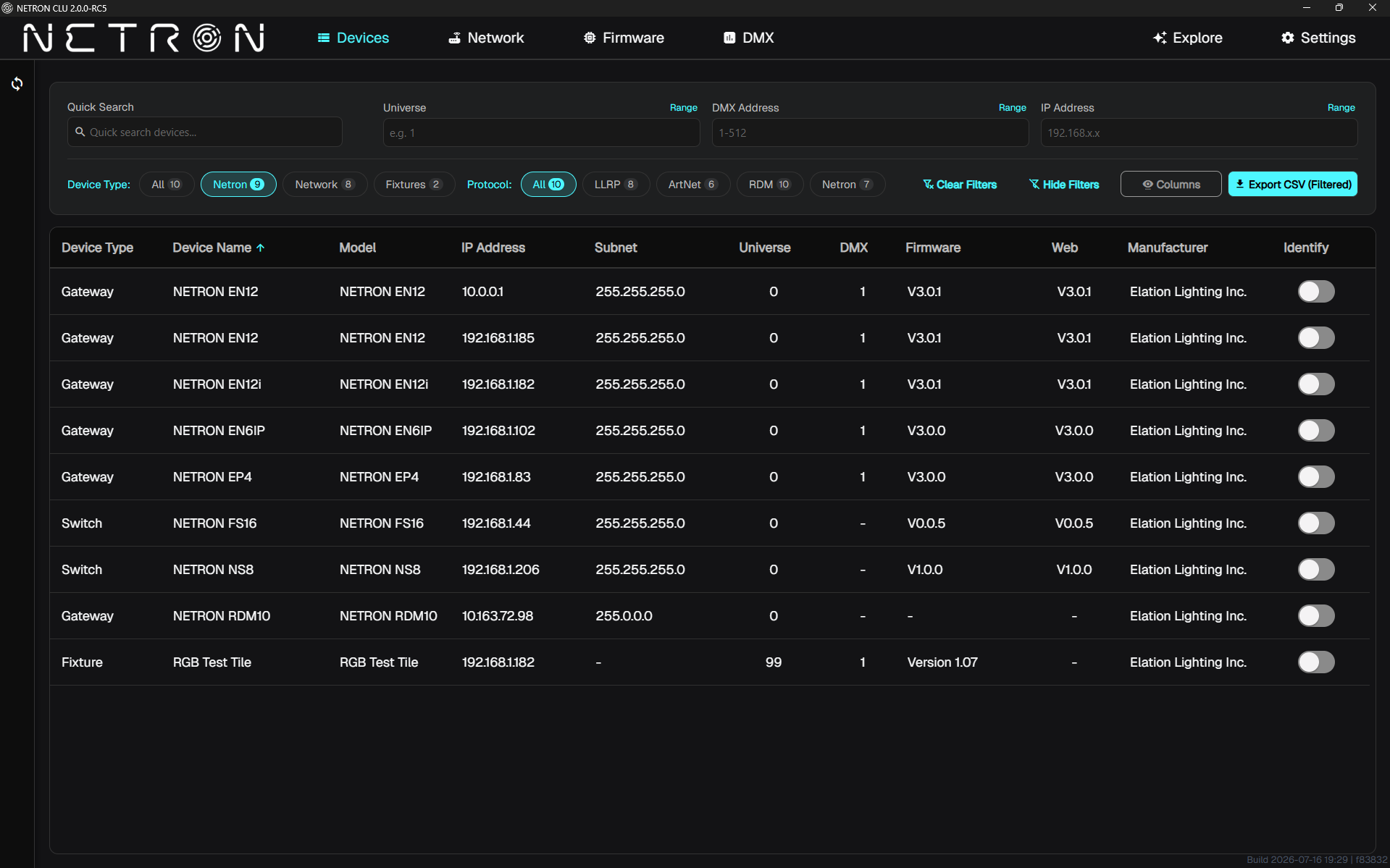Toggle Identify for NETRON RDM10
This screenshot has width=1390, height=868.
[x=1316, y=616]
